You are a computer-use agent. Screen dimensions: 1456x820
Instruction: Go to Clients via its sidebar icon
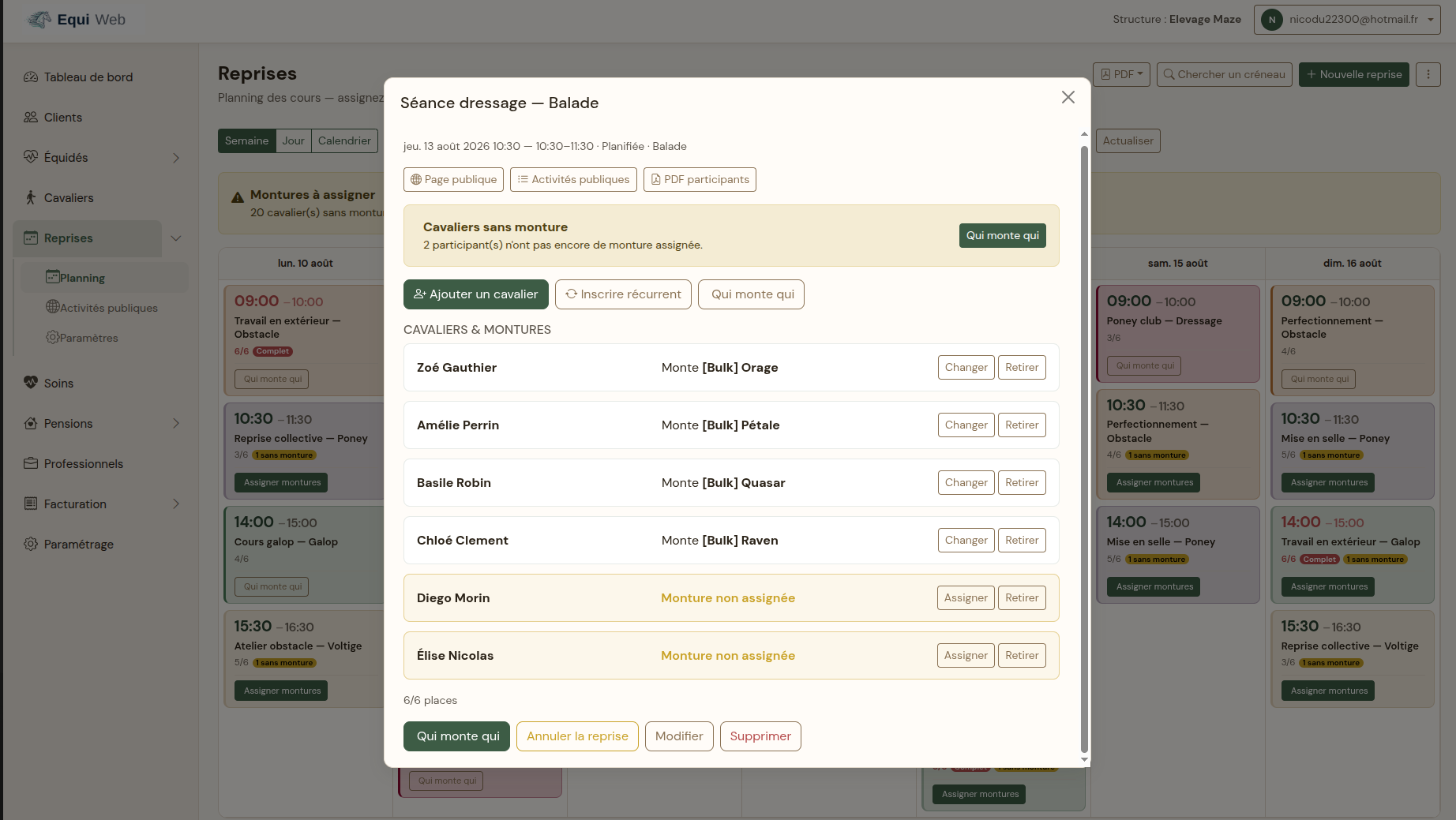coord(31,118)
